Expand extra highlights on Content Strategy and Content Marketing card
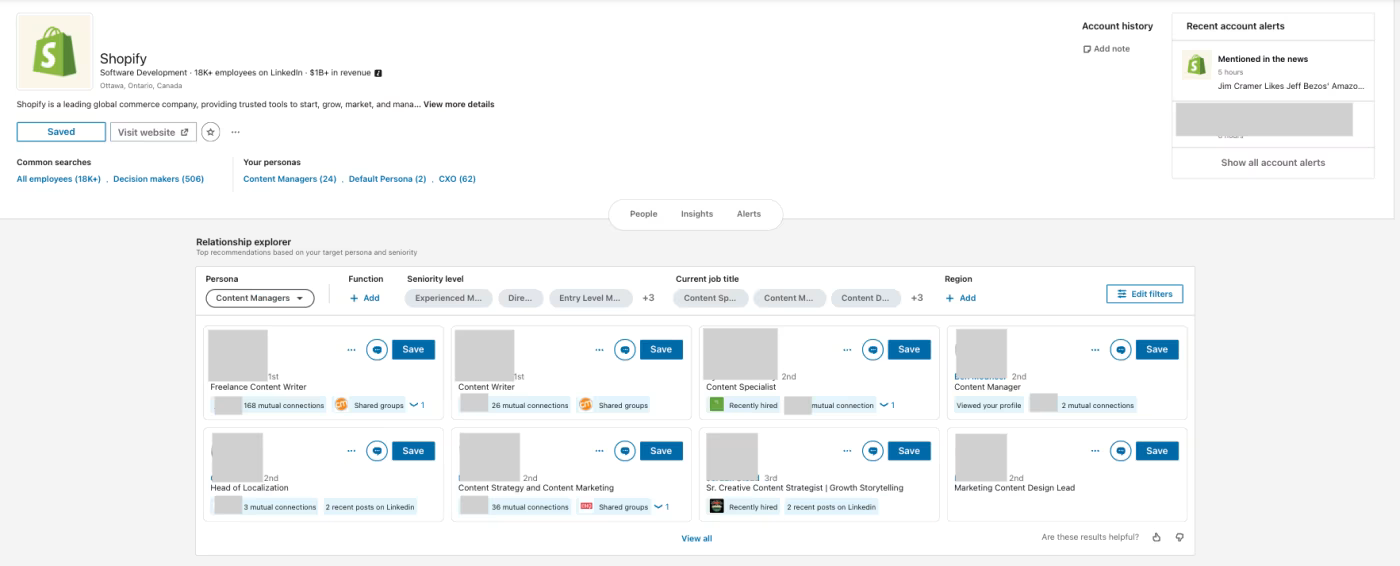This screenshot has width=1400, height=566. point(662,507)
